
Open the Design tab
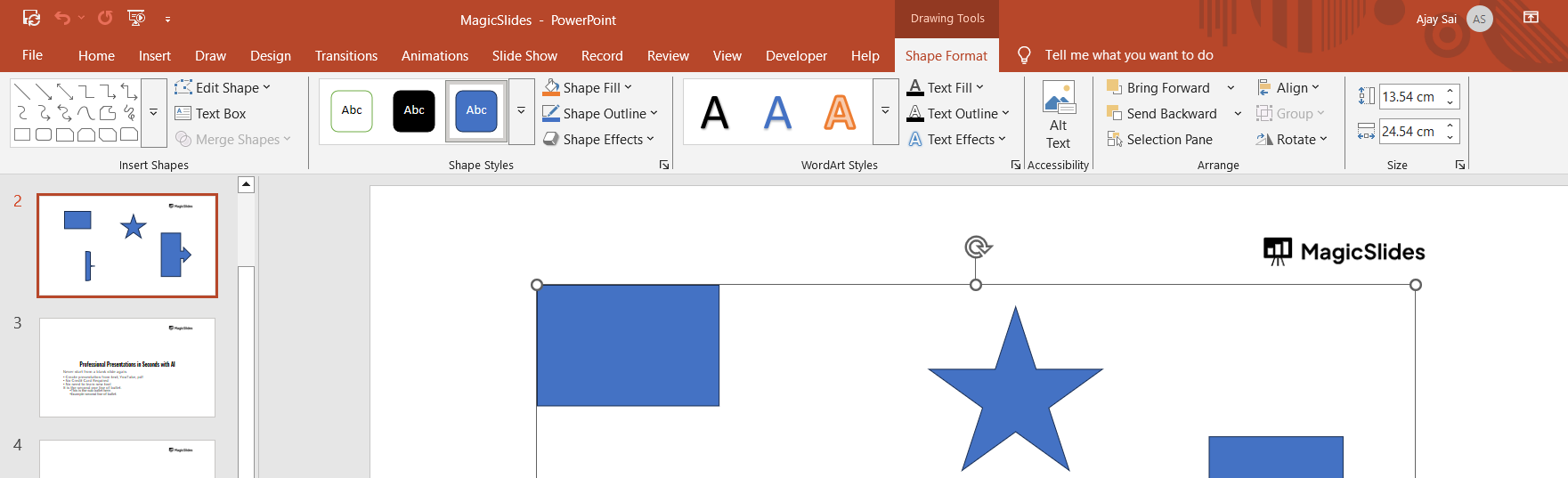click(271, 55)
